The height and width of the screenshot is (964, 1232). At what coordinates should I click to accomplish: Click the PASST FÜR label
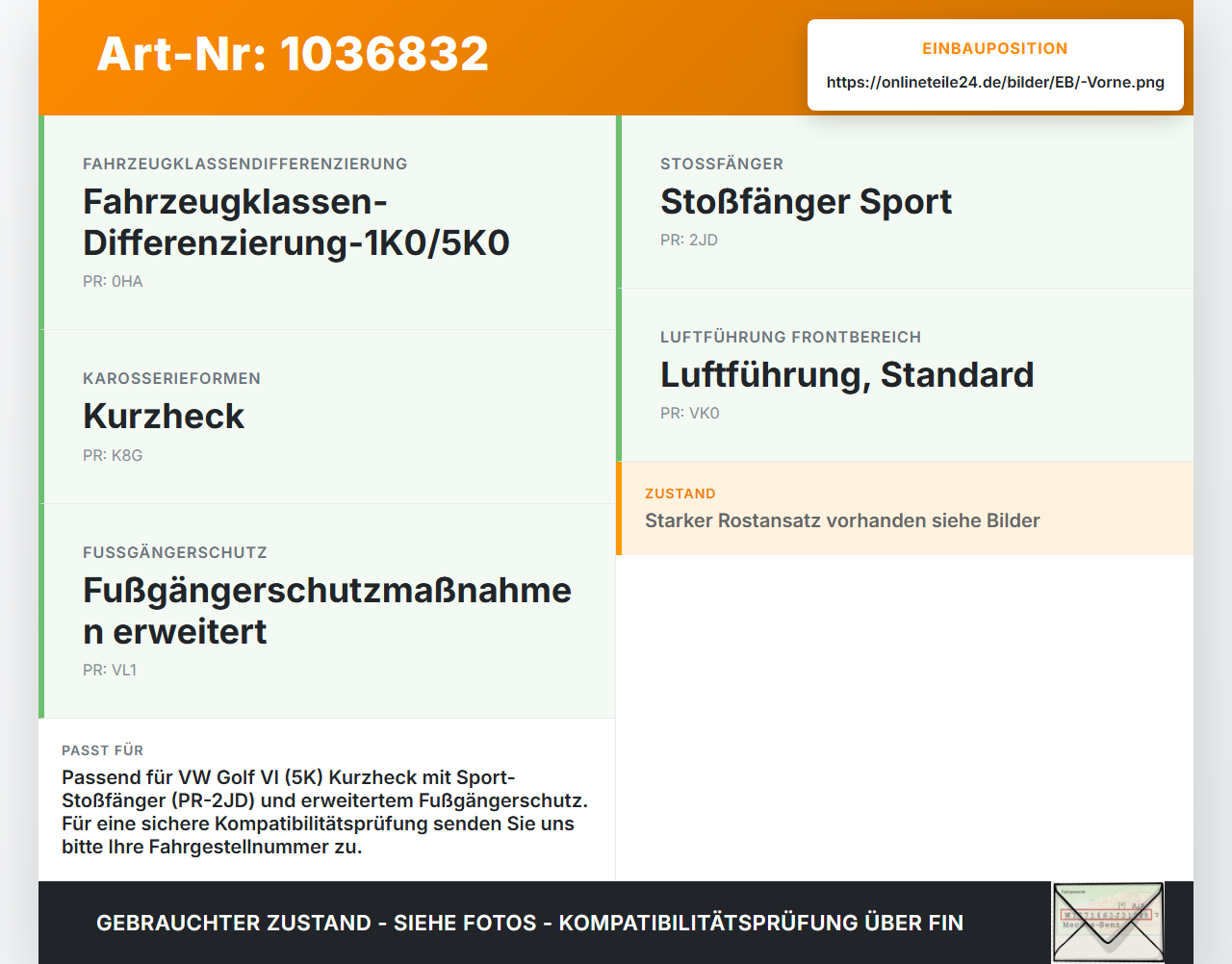[x=102, y=750]
